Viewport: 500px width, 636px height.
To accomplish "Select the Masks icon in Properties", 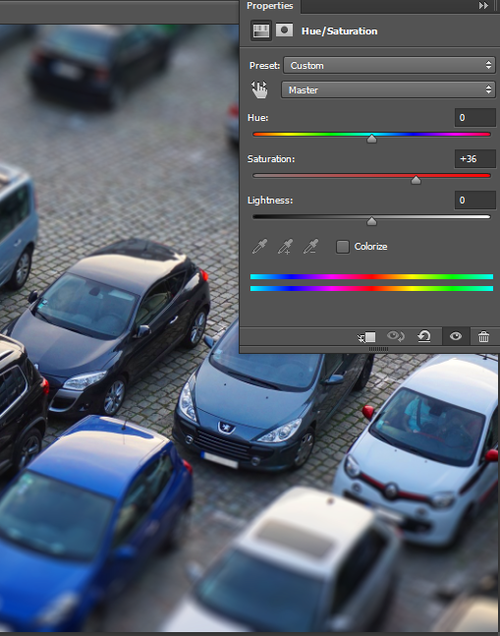I will point(284,30).
